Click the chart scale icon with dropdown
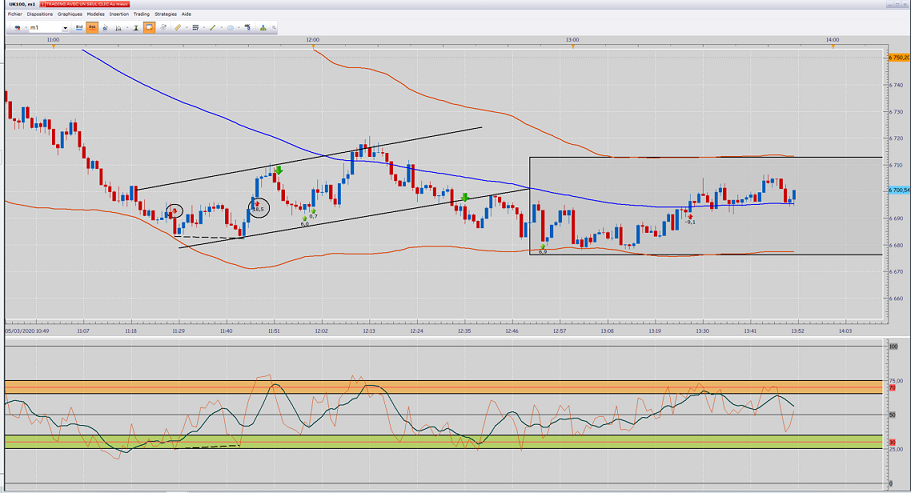Screen dimensions: 911x493 pos(118,27)
